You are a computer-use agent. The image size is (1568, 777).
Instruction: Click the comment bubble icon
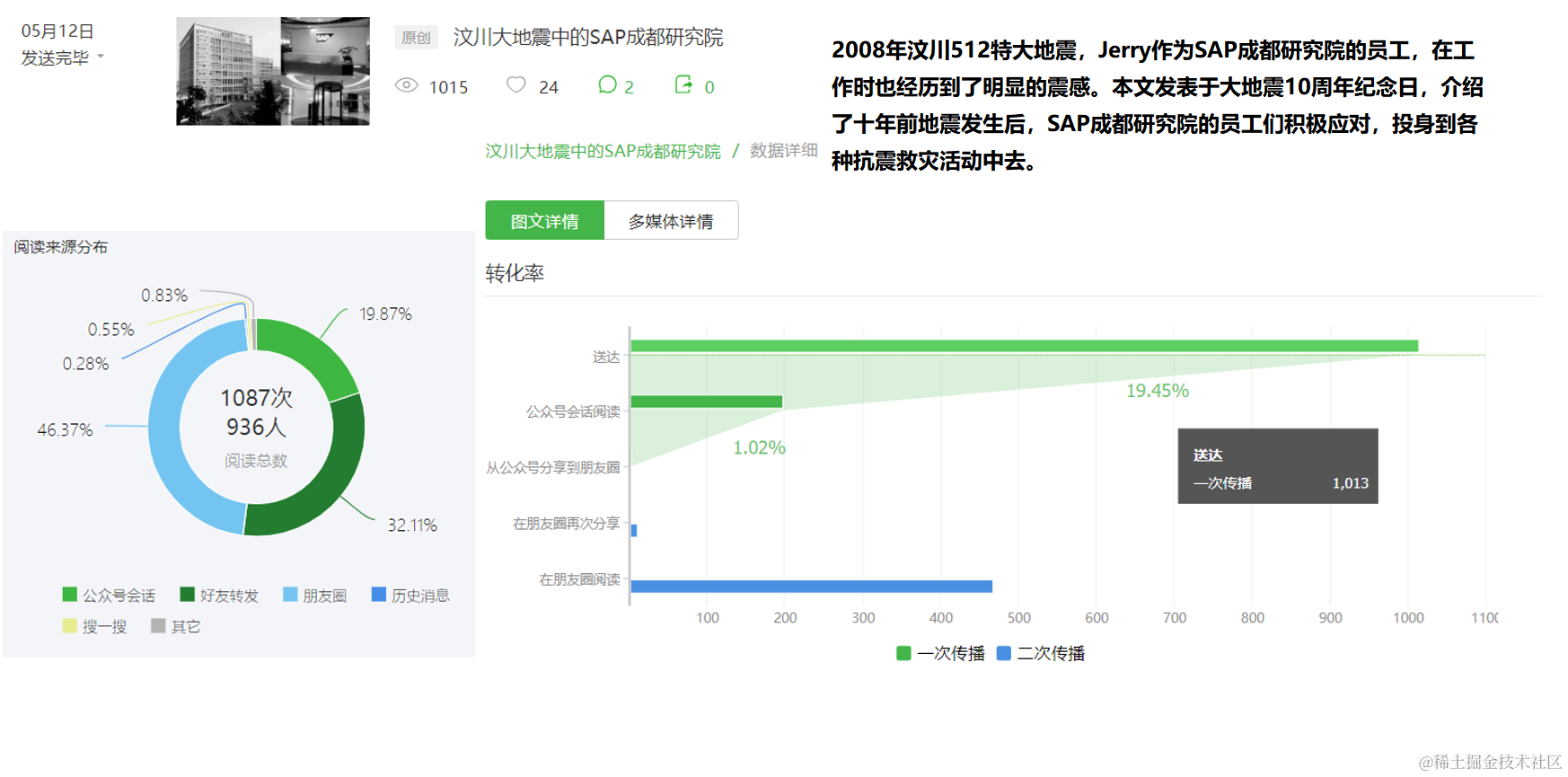[x=607, y=84]
